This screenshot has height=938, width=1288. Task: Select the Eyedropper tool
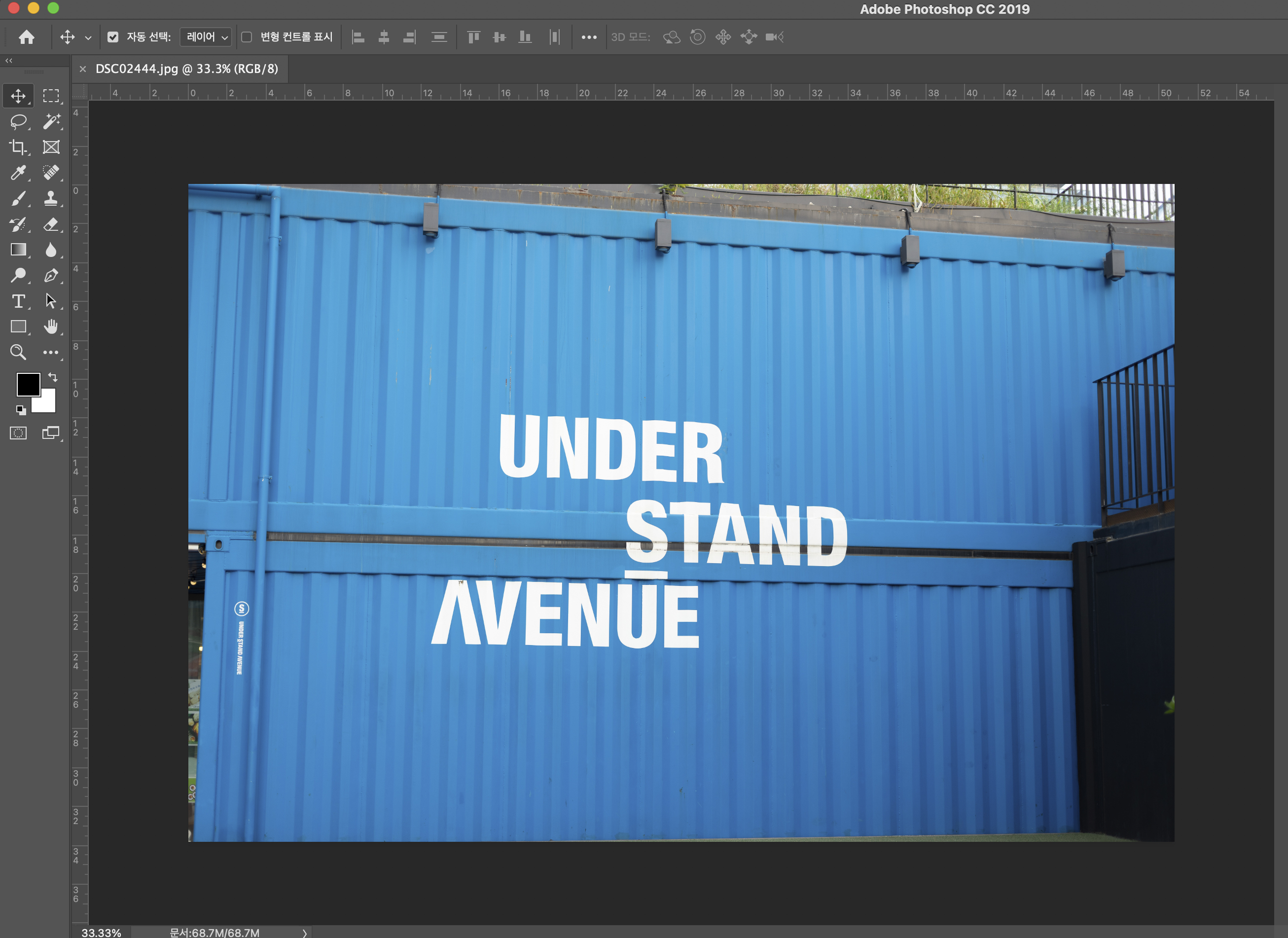[18, 173]
